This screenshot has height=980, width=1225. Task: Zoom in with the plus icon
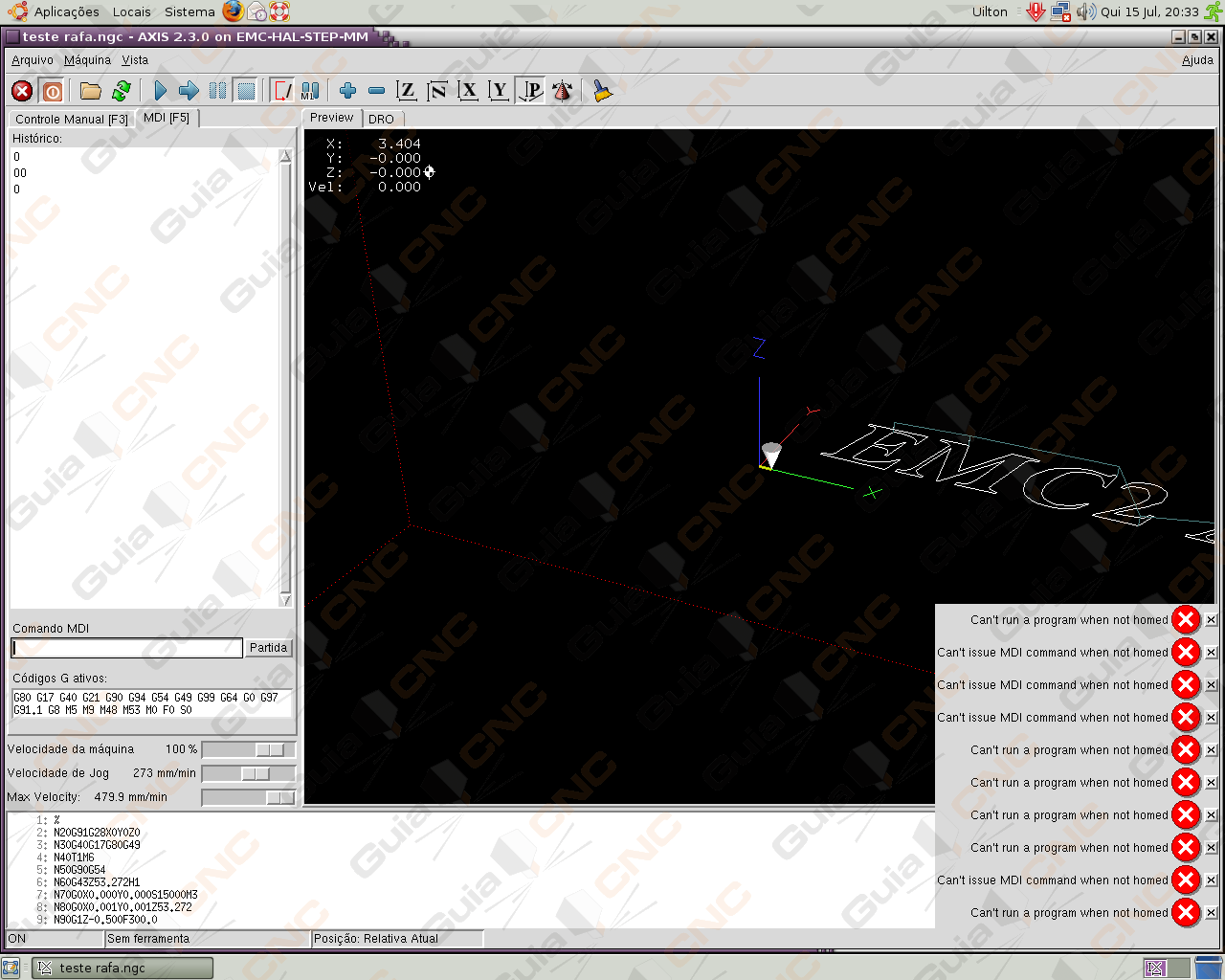pos(347,91)
